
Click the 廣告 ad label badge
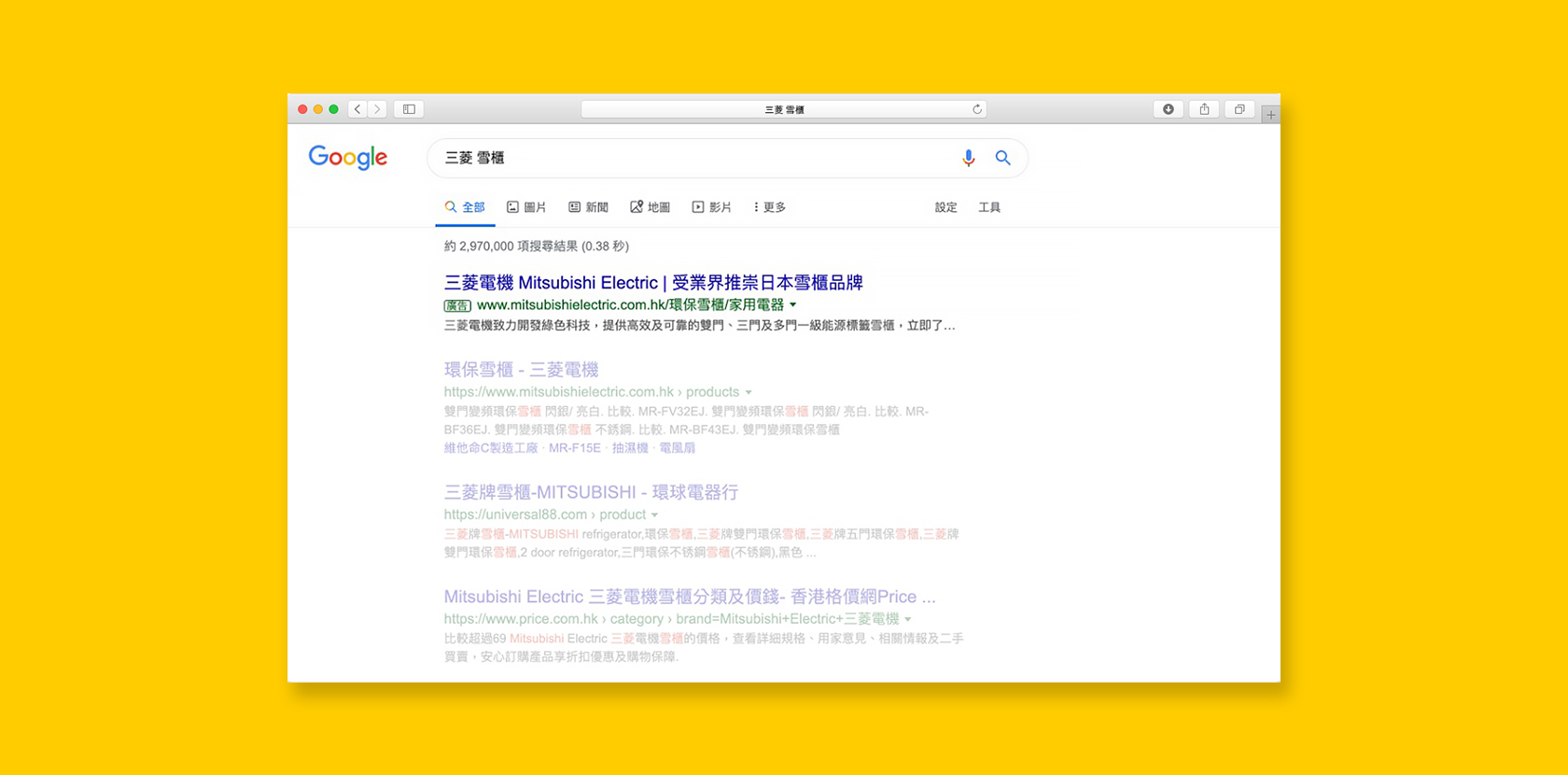(457, 305)
